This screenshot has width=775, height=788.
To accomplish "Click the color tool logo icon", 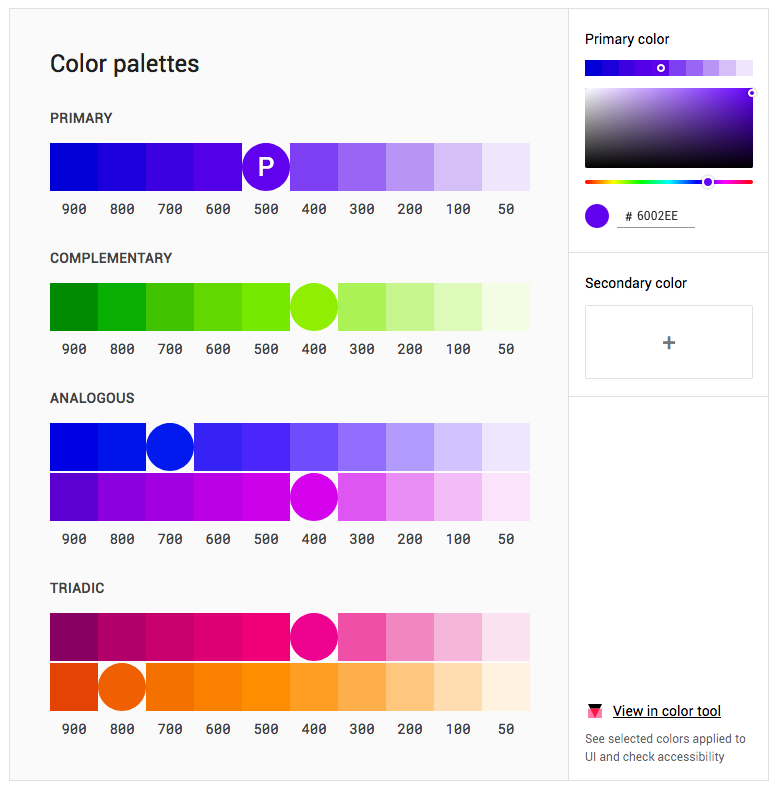I will point(595,712).
